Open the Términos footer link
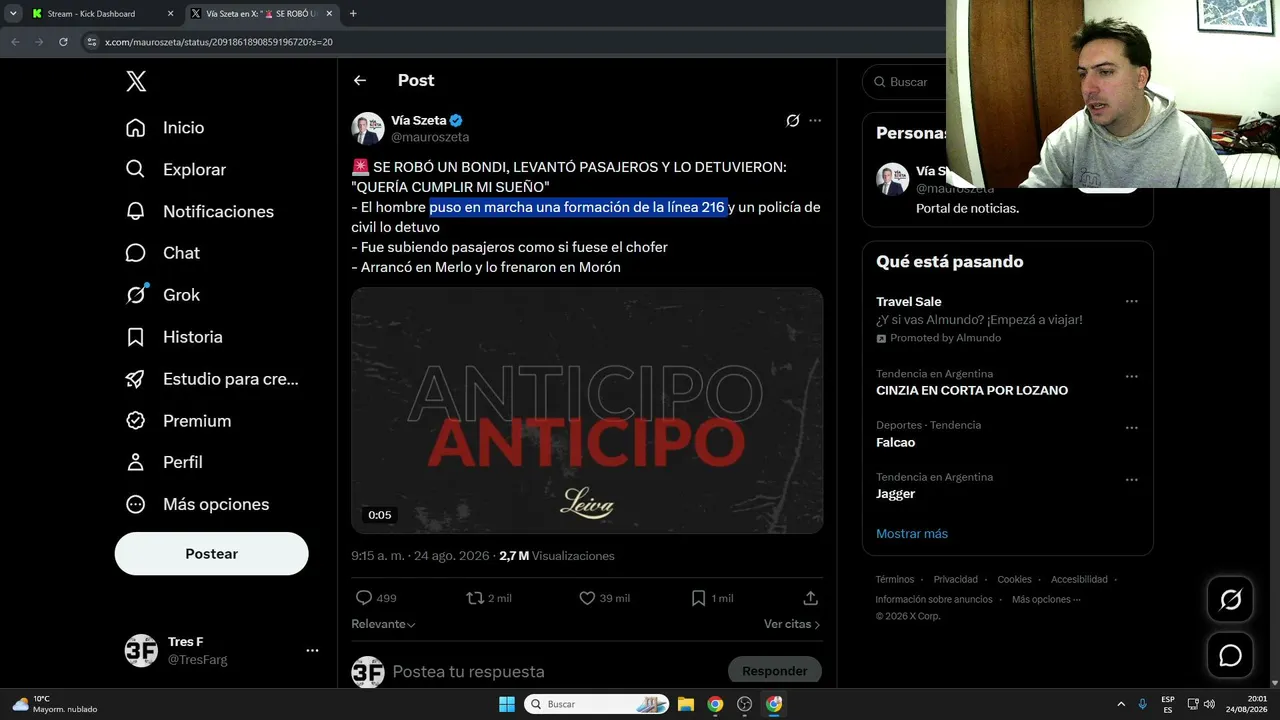Screen dimensions: 1280x720 pyautogui.click(x=895, y=580)
